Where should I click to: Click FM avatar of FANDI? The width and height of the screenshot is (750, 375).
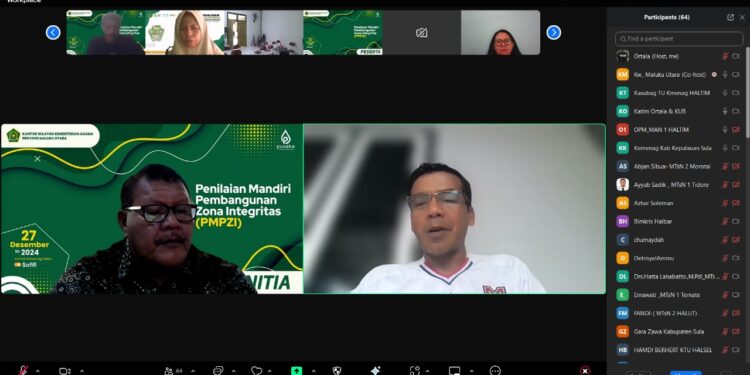pos(622,313)
